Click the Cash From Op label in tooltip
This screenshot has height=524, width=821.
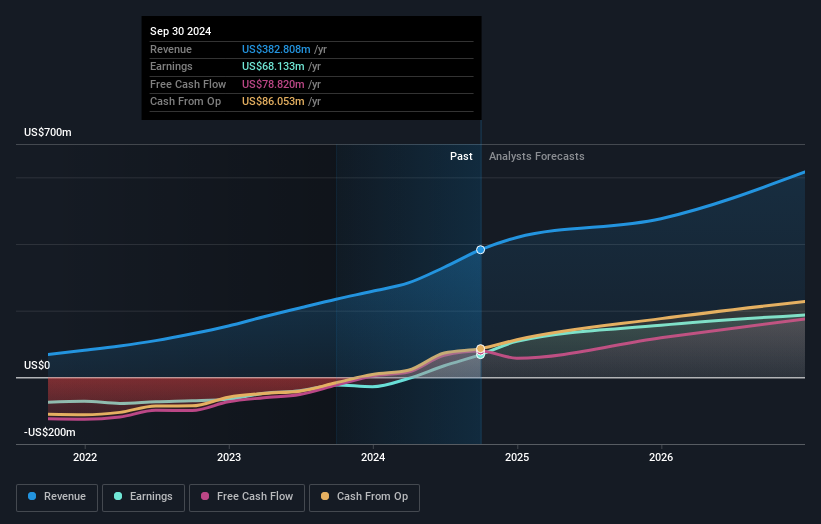pos(185,102)
